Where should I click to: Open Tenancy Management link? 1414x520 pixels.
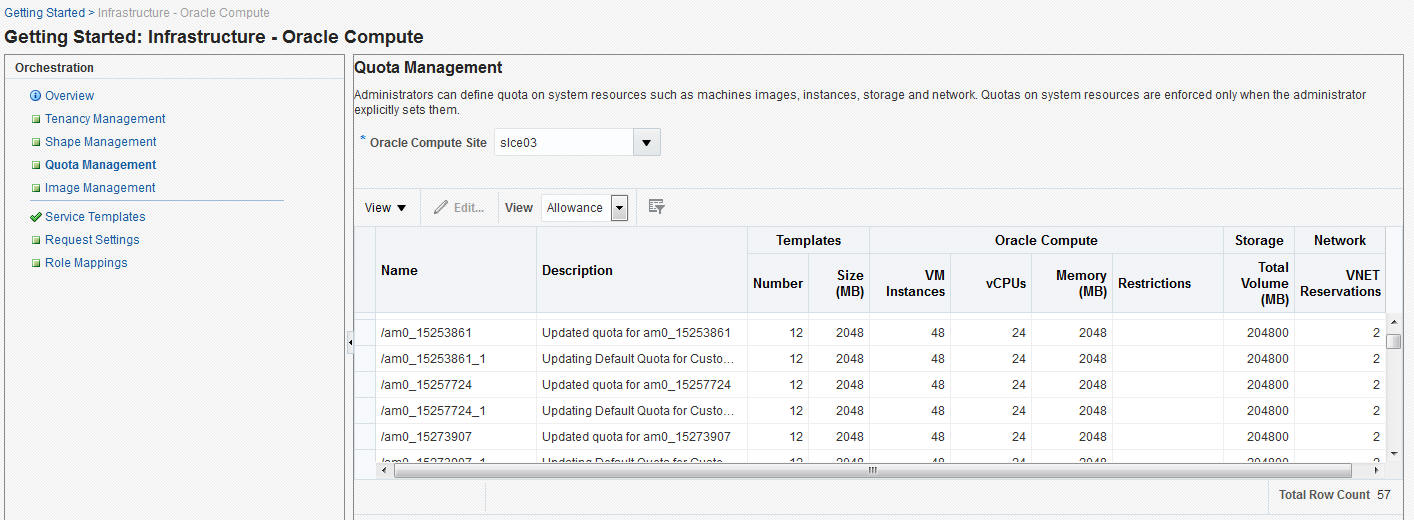[105, 119]
